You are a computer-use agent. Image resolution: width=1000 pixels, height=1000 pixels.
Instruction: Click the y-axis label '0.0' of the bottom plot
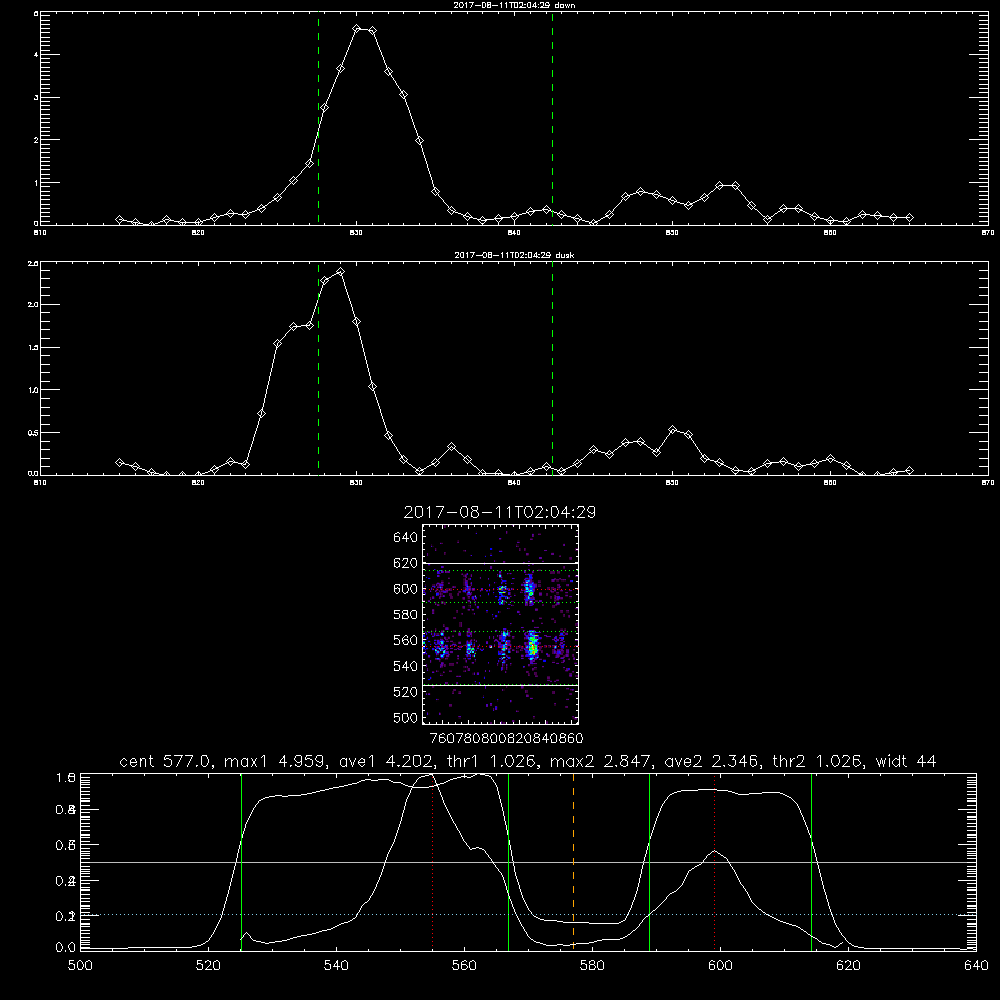[x=66, y=948]
